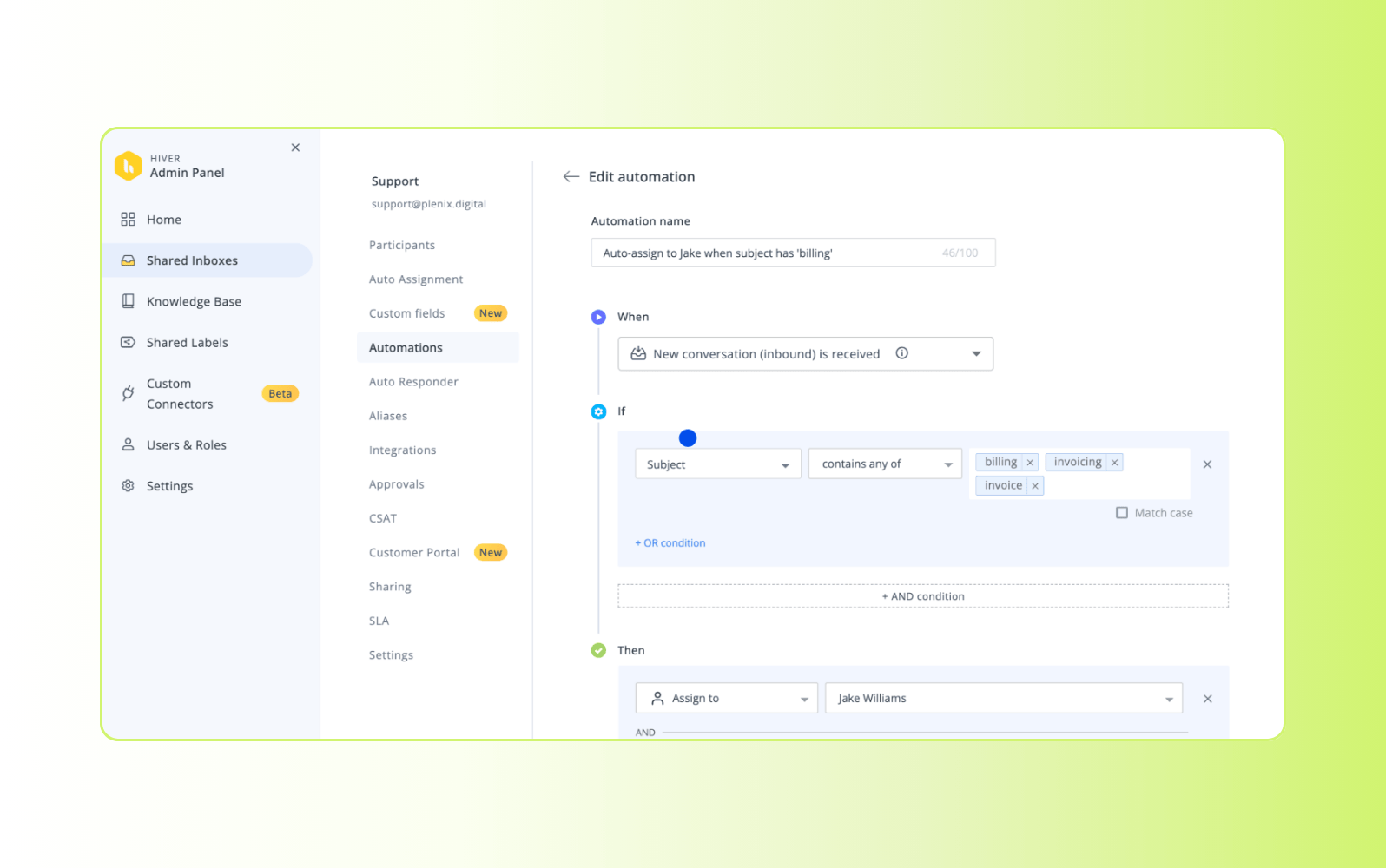Click the Beta badge on Custom Connectors
Viewport: 1386px width, 868px height.
pos(280,393)
